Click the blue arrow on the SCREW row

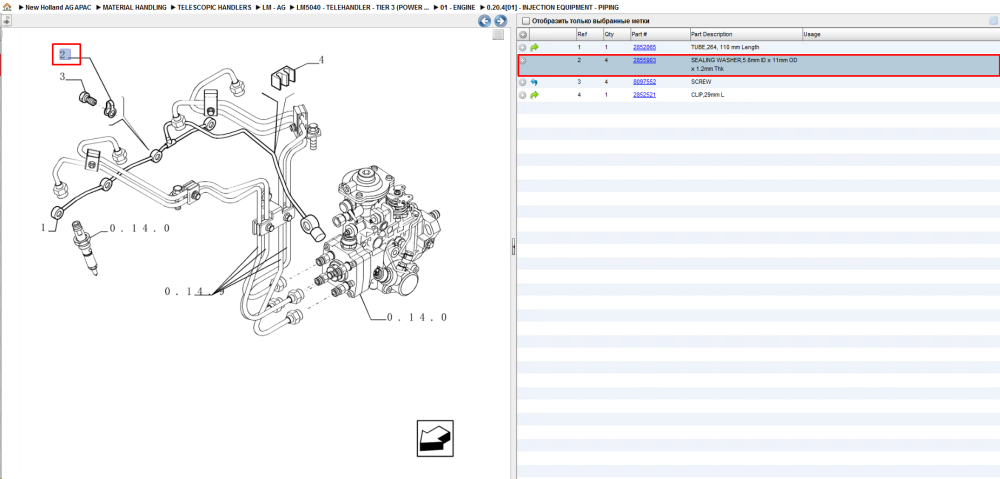(534, 82)
